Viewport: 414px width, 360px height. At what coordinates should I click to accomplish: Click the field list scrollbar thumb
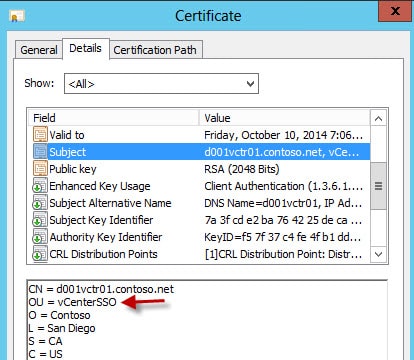pyautogui.click(x=378, y=186)
